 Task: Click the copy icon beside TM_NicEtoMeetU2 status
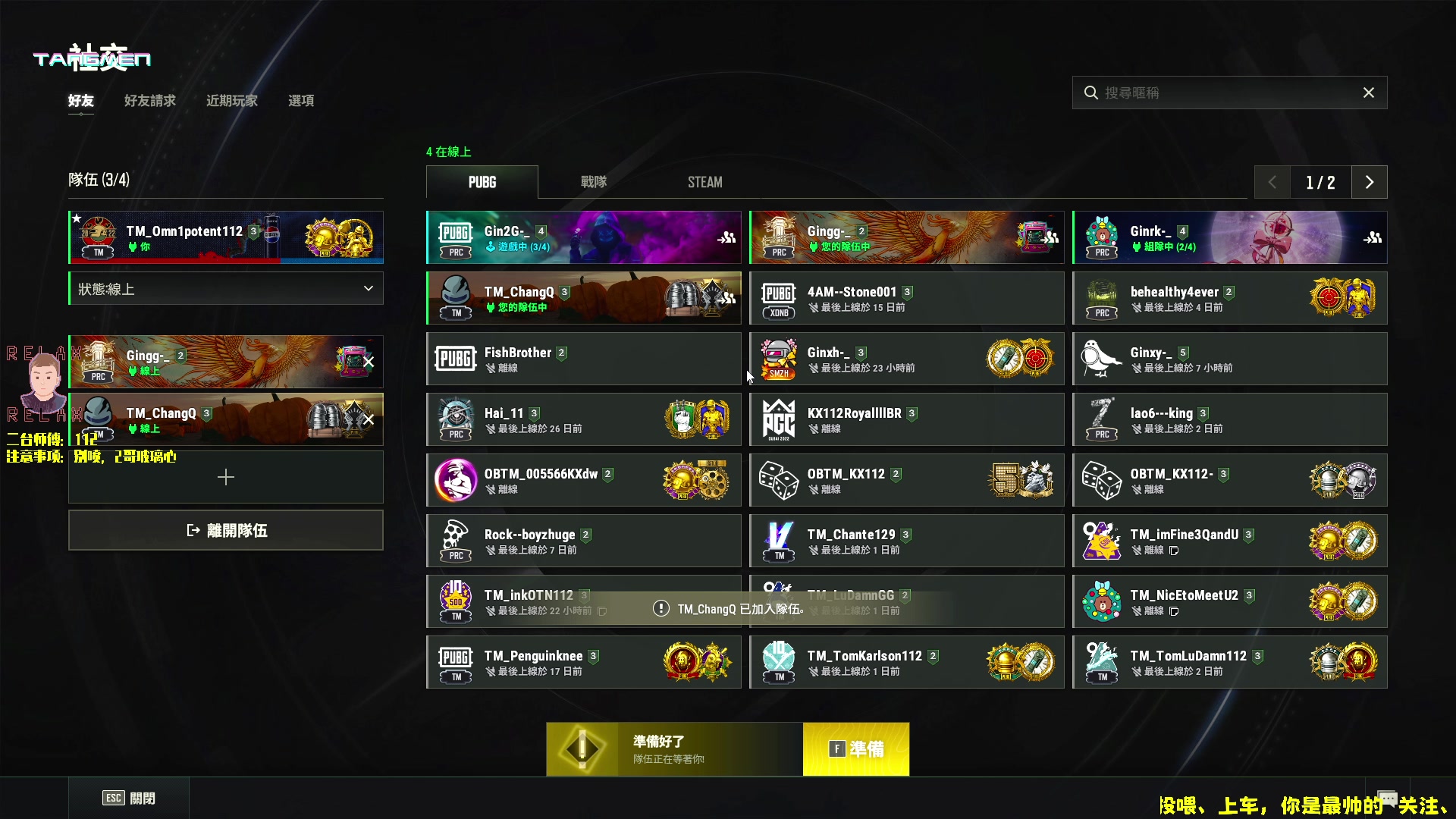(1174, 611)
